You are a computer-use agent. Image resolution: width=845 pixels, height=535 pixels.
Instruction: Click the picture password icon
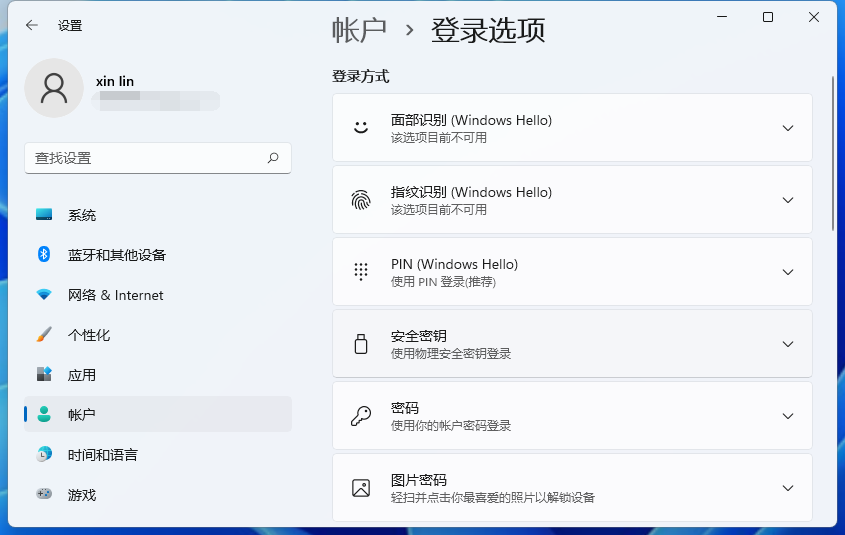[361, 488]
